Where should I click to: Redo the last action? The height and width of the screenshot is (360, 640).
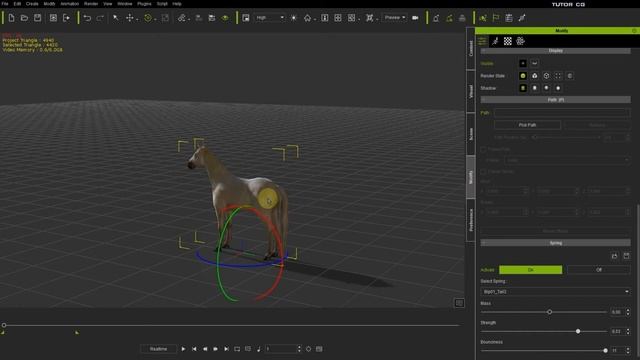coord(100,18)
